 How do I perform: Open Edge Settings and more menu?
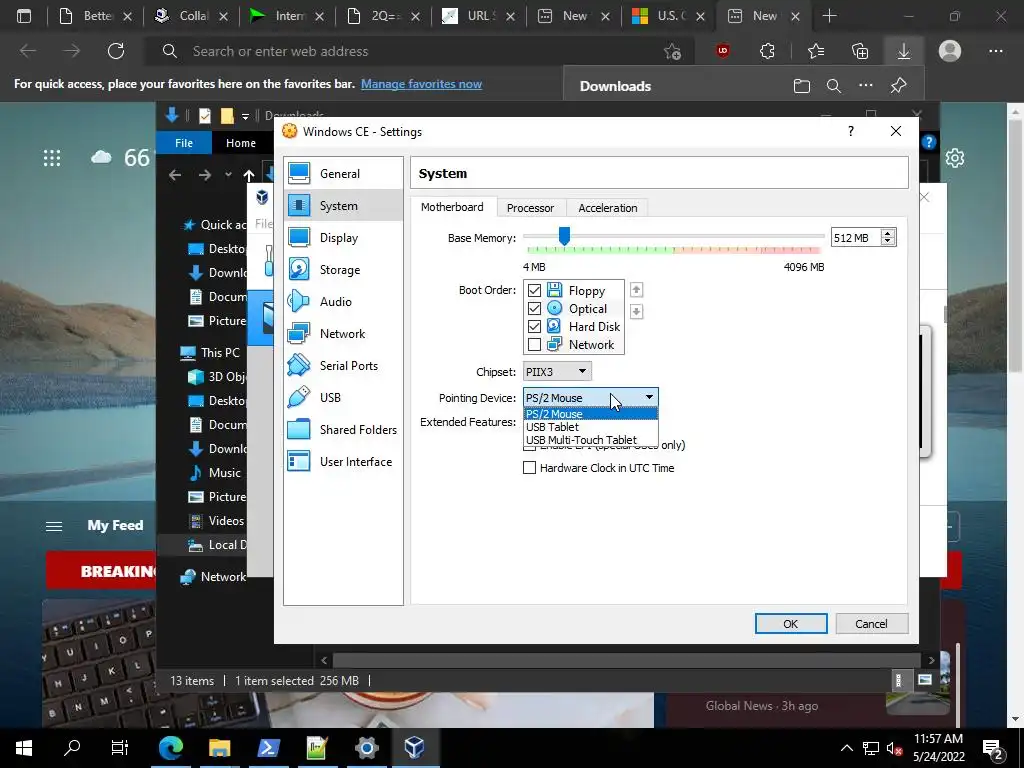click(x=996, y=51)
